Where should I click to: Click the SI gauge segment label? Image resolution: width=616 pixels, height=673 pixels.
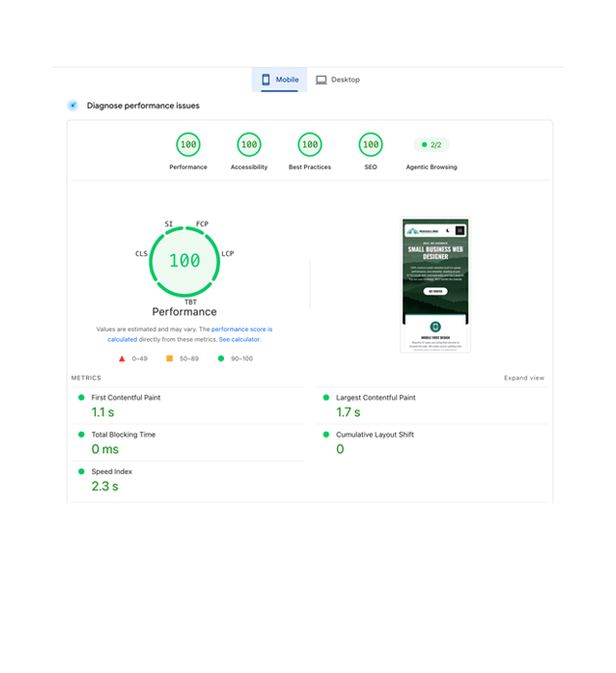click(169, 224)
